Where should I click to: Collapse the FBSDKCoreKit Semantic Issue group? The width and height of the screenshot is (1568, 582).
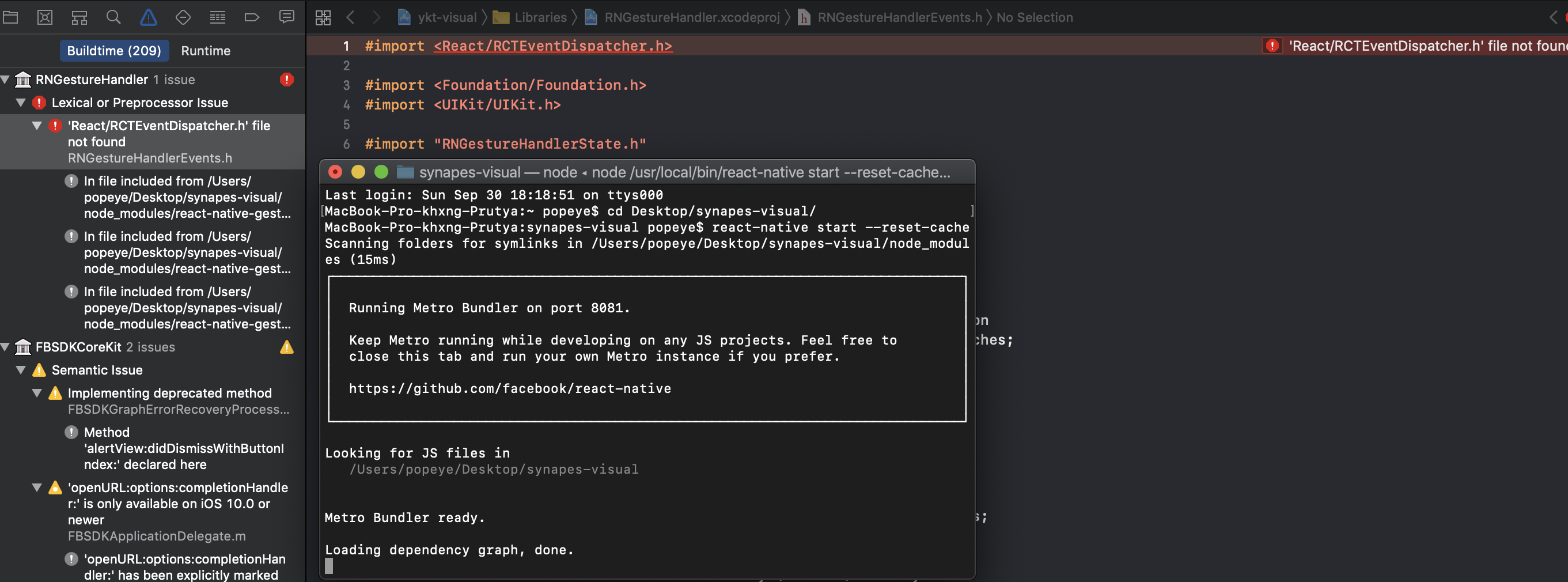click(x=22, y=370)
